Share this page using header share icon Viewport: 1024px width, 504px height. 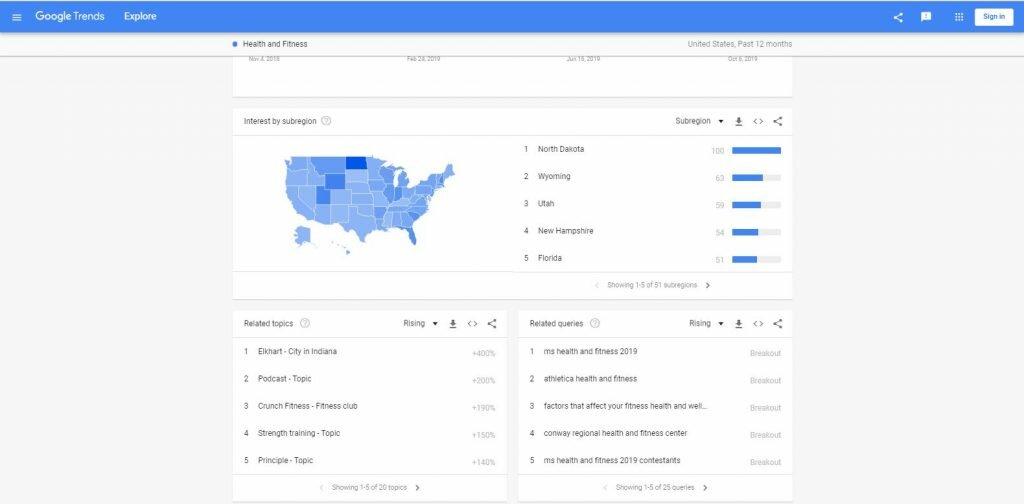point(898,17)
